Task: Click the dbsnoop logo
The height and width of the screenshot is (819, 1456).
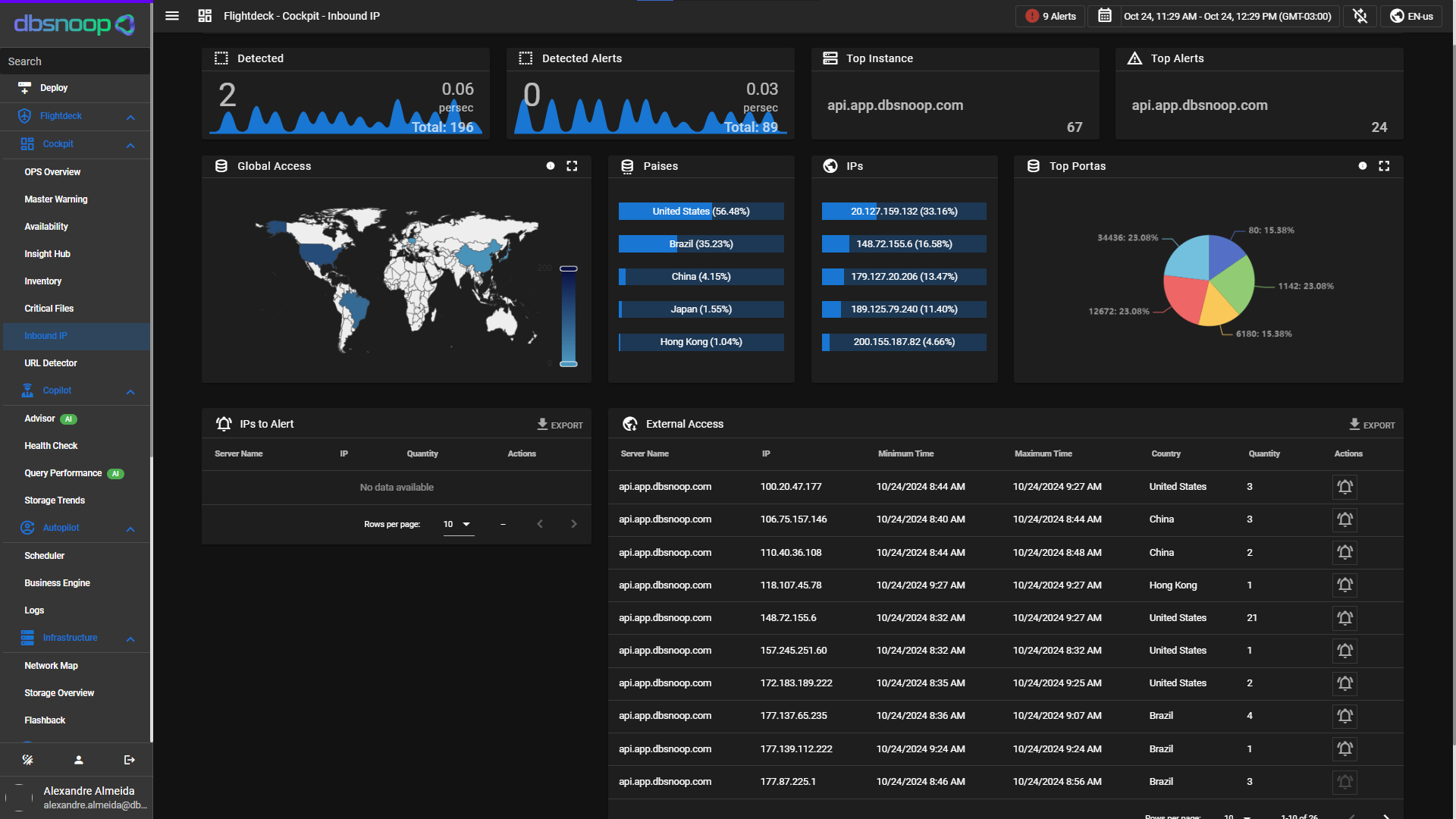Action: (x=74, y=24)
